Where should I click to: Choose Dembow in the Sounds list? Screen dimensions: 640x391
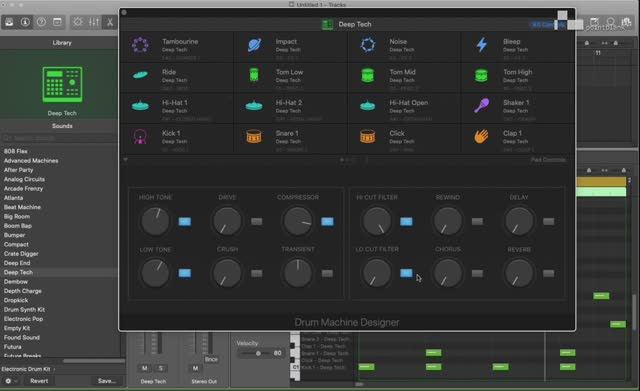tap(16, 282)
